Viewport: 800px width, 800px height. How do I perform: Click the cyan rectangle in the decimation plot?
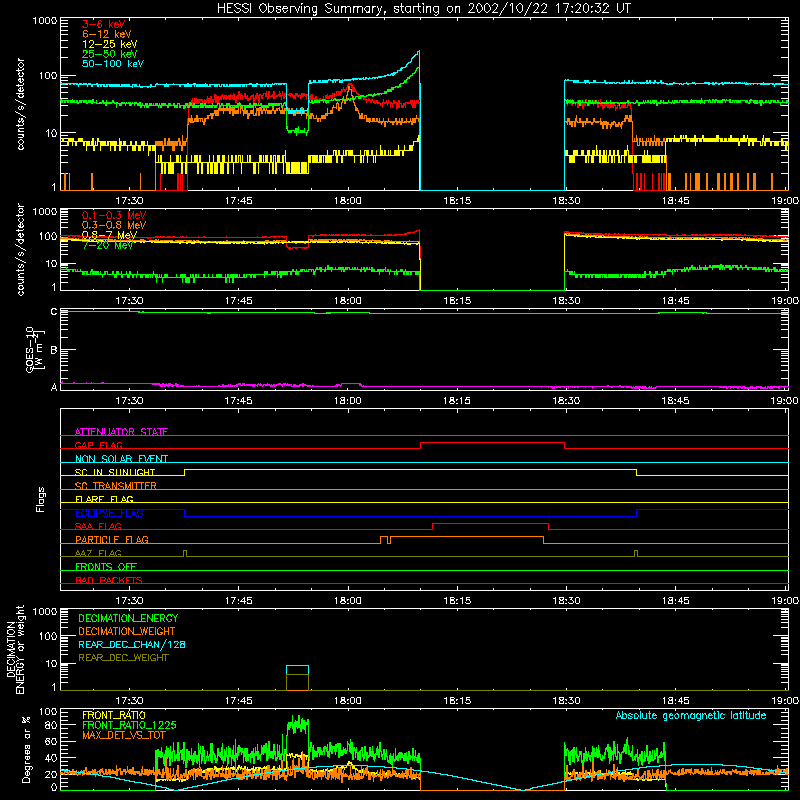pyautogui.click(x=297, y=670)
